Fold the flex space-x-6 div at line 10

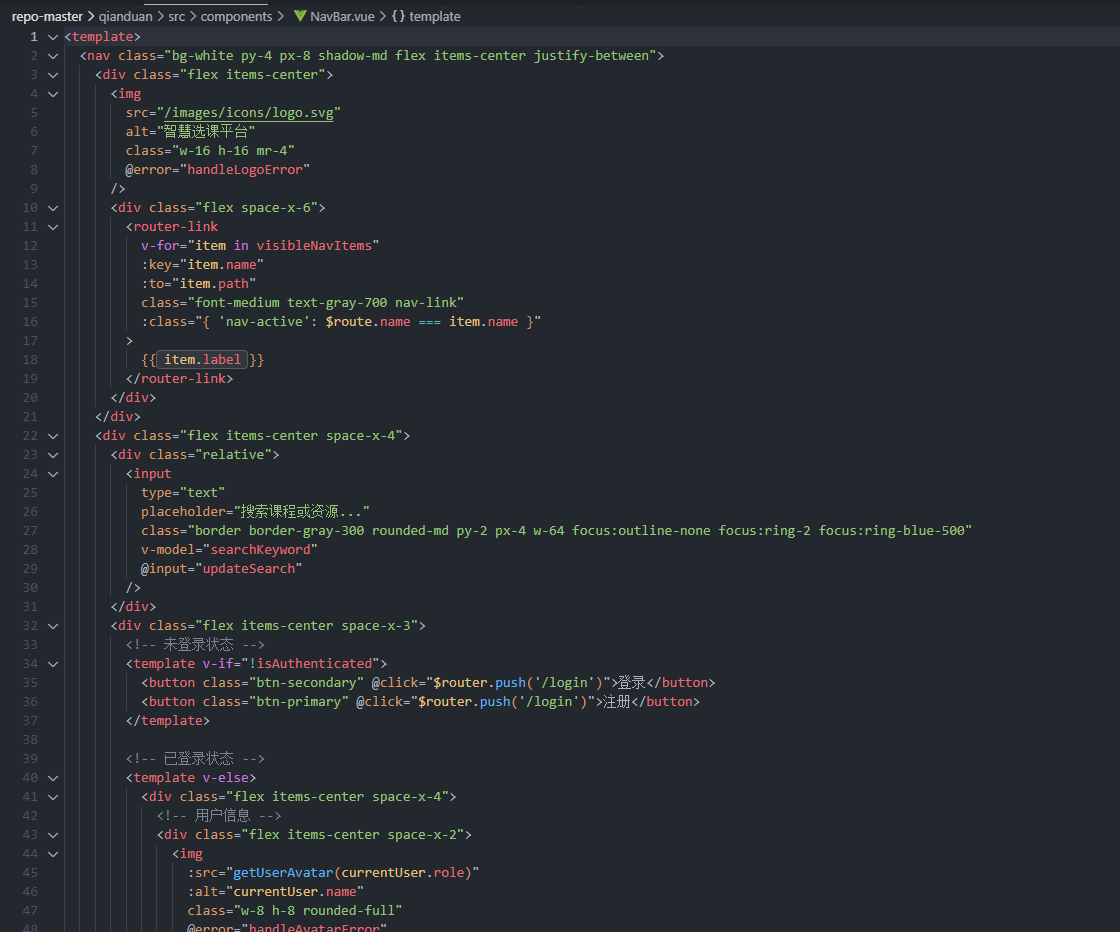click(x=53, y=208)
